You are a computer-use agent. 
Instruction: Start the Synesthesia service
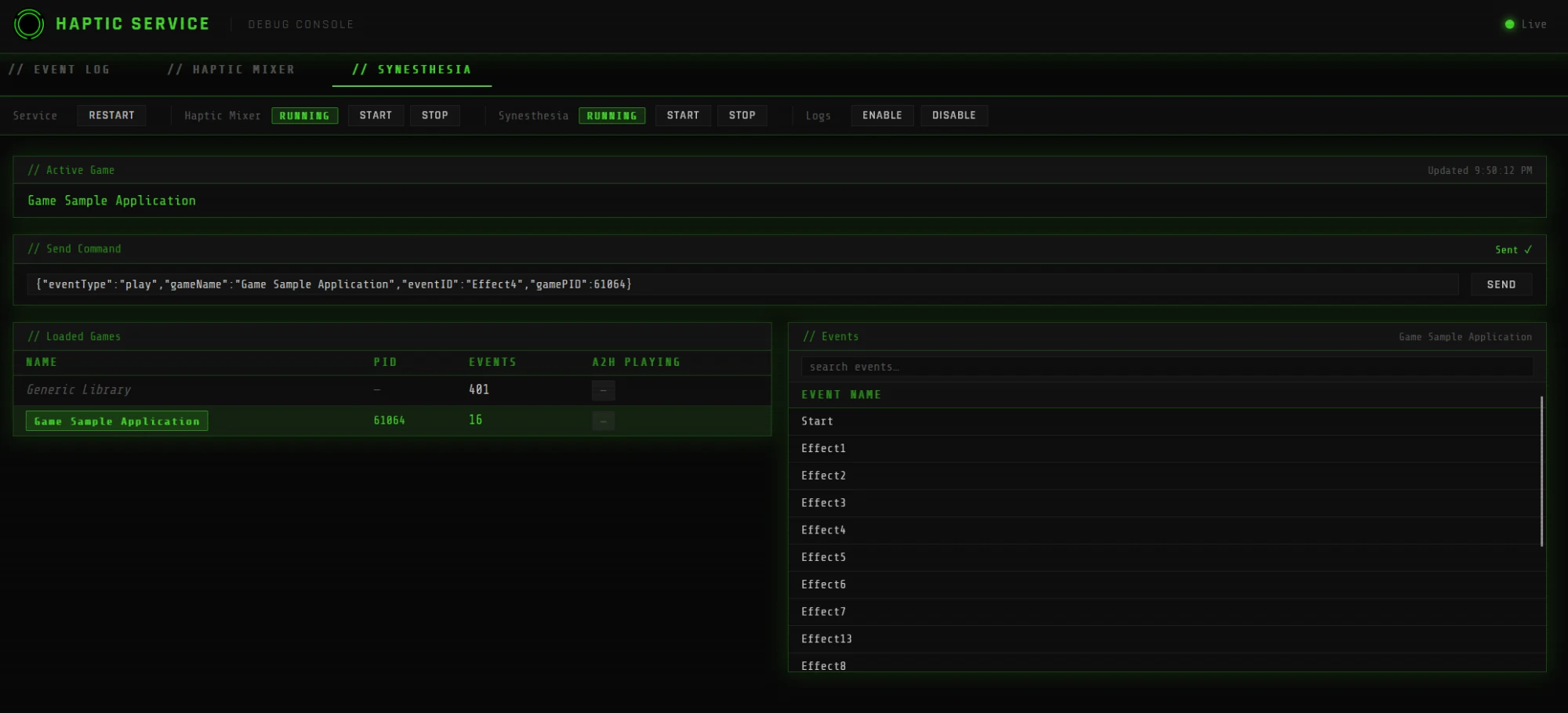pos(683,115)
